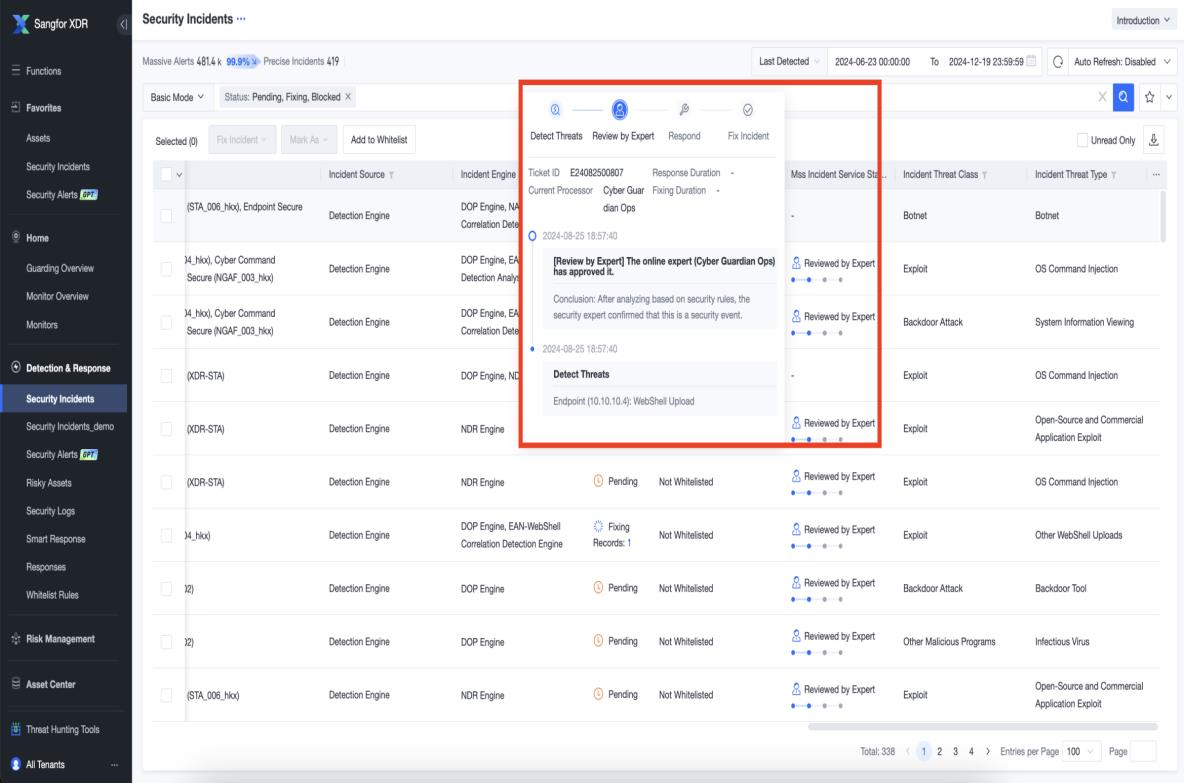Click the Risk Management sidebar icon
Image resolution: width=1184 pixels, height=783 pixels.
16,639
